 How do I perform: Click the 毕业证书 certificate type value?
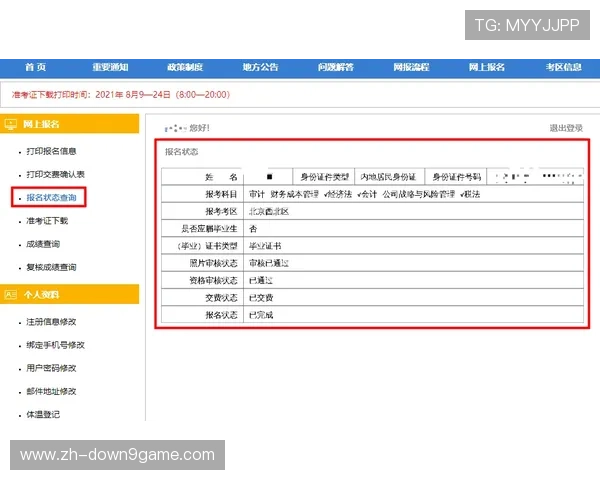[x=265, y=246]
